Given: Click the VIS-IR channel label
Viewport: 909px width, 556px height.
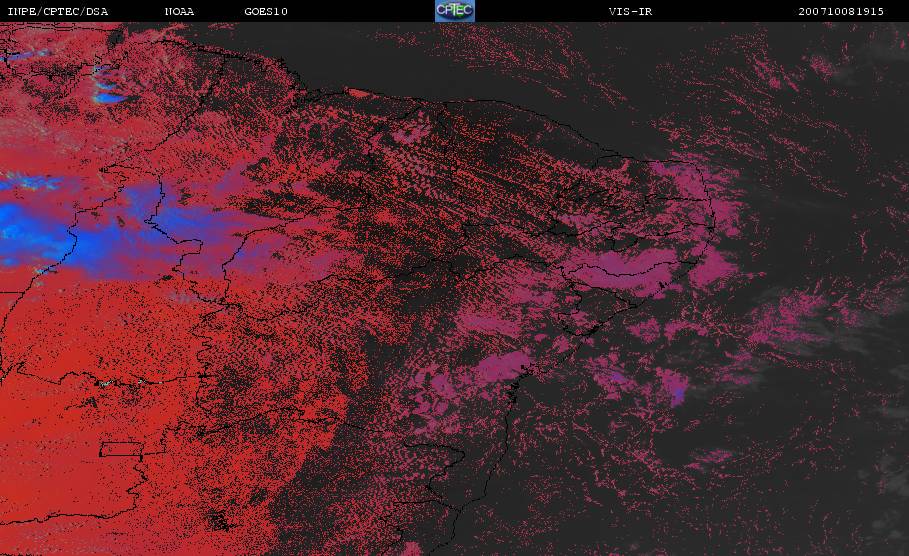Looking at the screenshot, I should pos(630,11).
